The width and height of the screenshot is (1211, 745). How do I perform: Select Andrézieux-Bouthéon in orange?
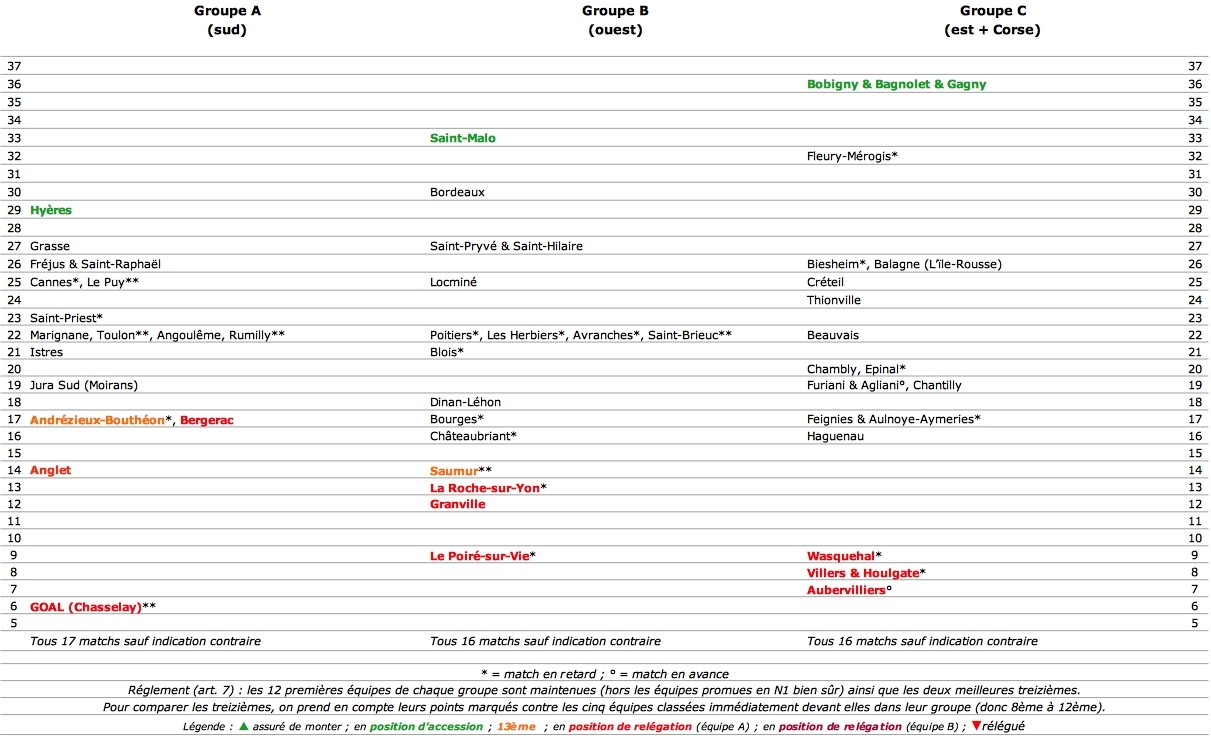tap(97, 420)
